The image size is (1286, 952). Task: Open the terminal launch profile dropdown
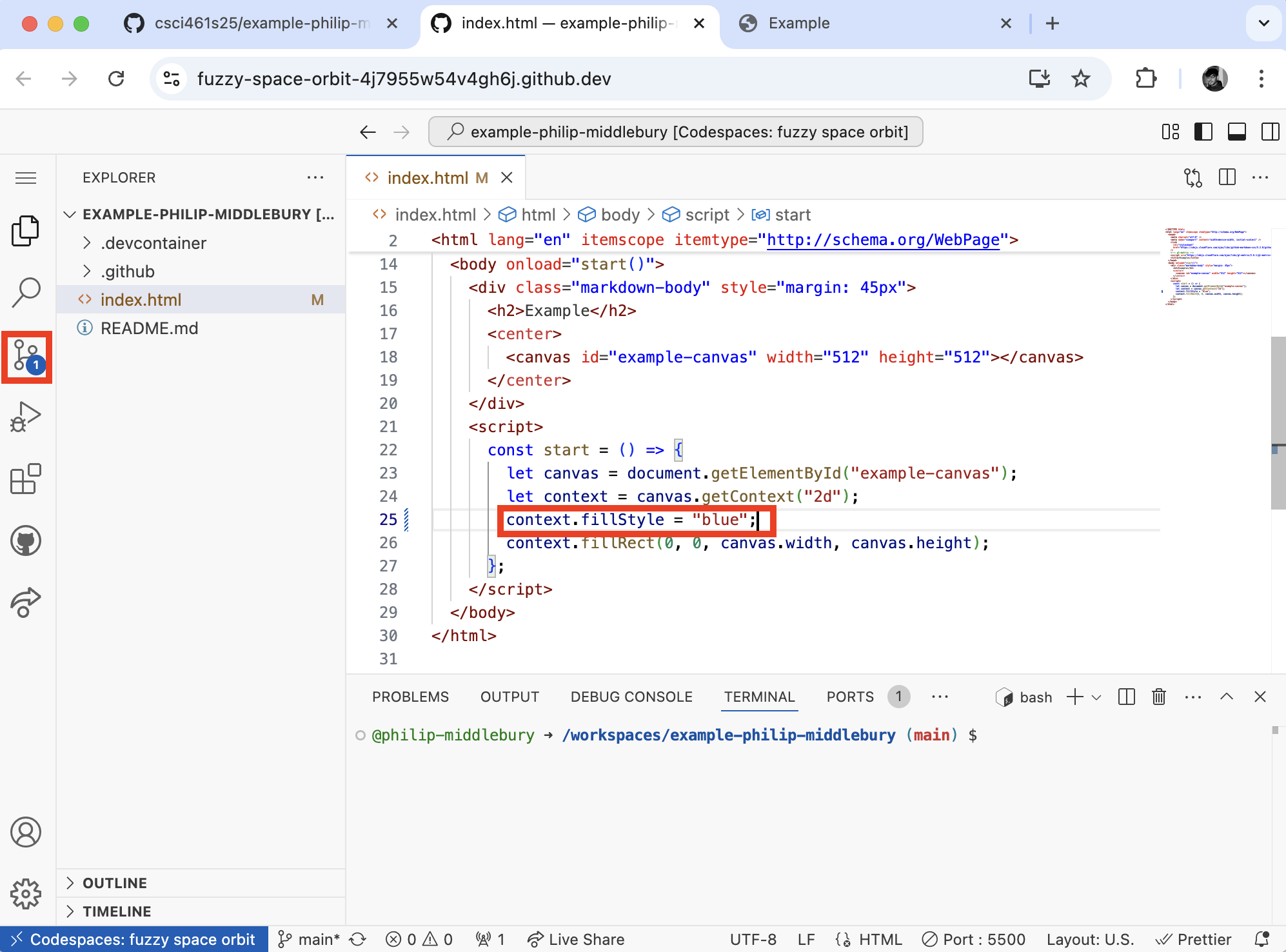coord(1096,697)
